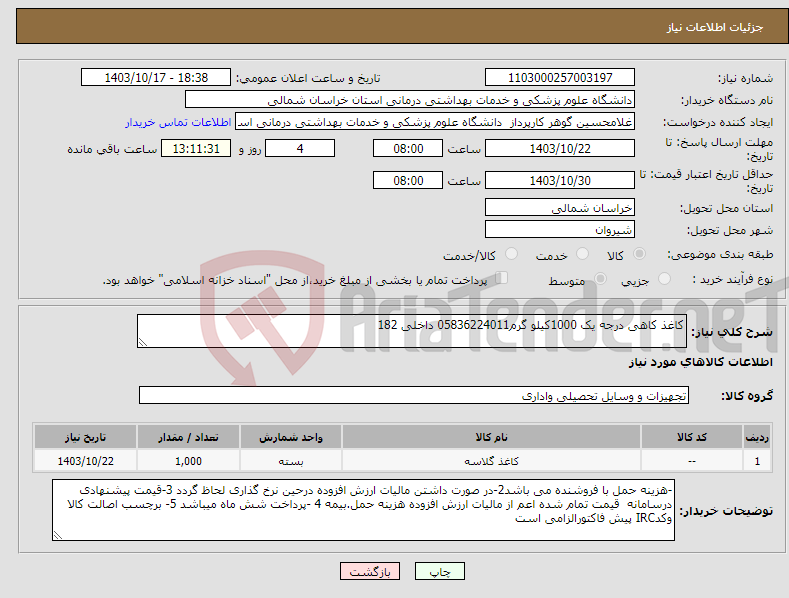Click the response deadline time 08:00 field
The image size is (789, 598).
[x=408, y=148]
